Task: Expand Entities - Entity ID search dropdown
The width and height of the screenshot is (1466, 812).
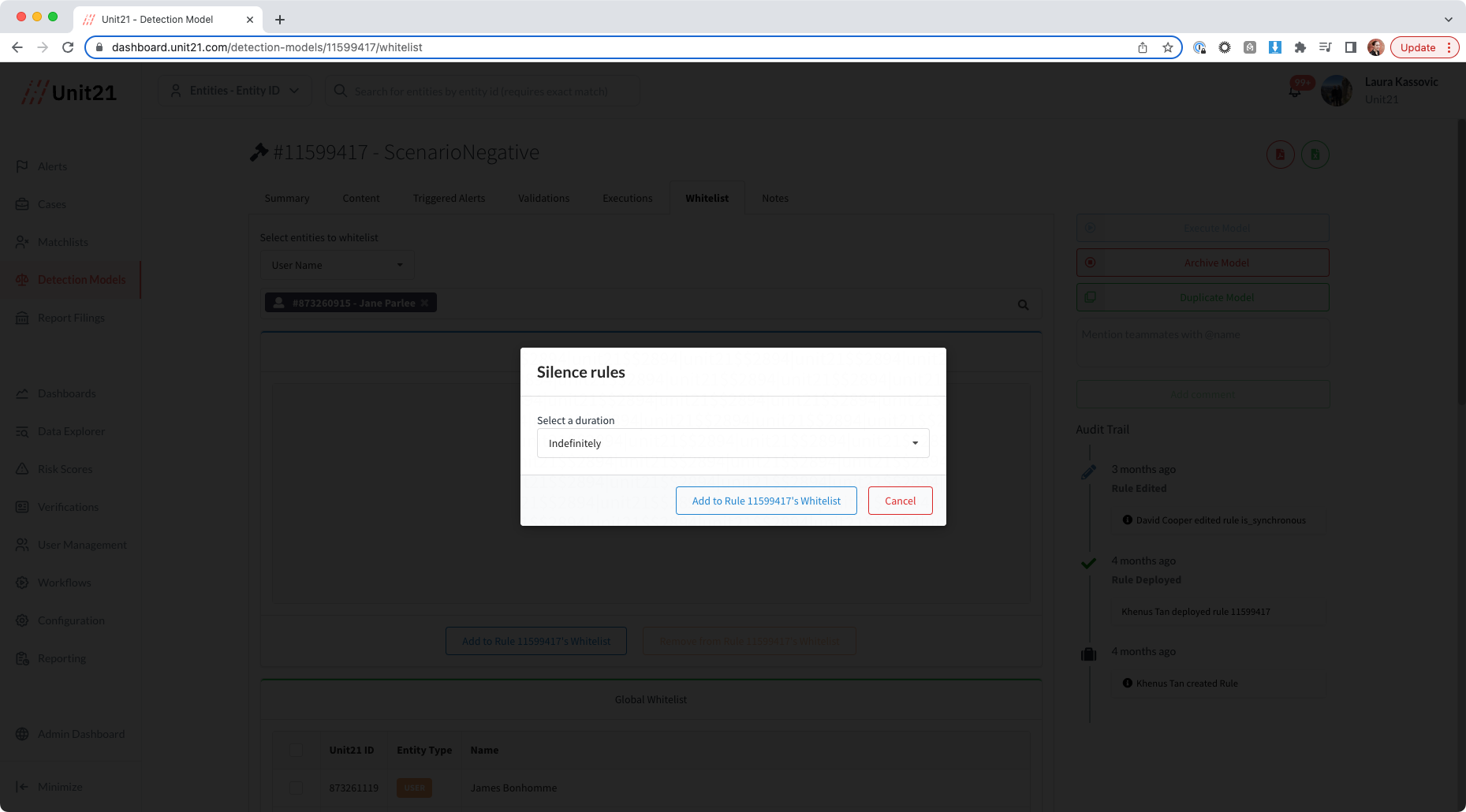Action: 235,91
